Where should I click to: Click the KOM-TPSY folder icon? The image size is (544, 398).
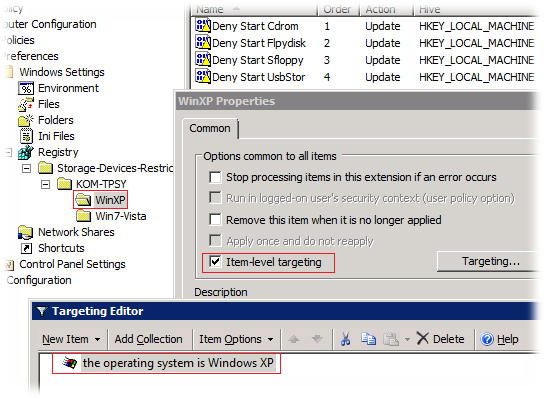[65, 184]
